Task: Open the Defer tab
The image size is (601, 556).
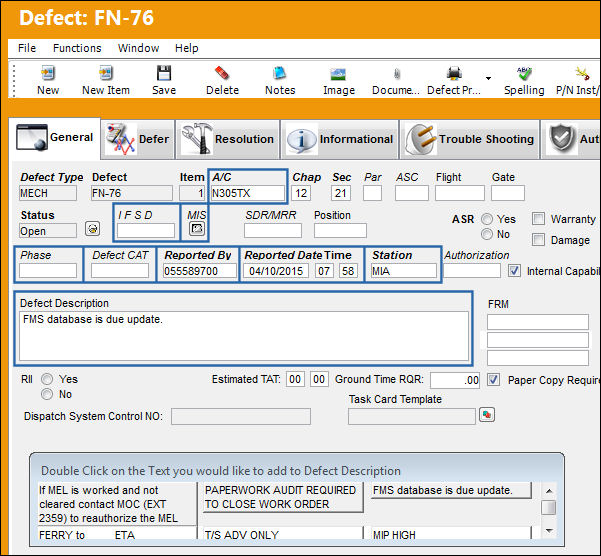Action: (x=138, y=139)
